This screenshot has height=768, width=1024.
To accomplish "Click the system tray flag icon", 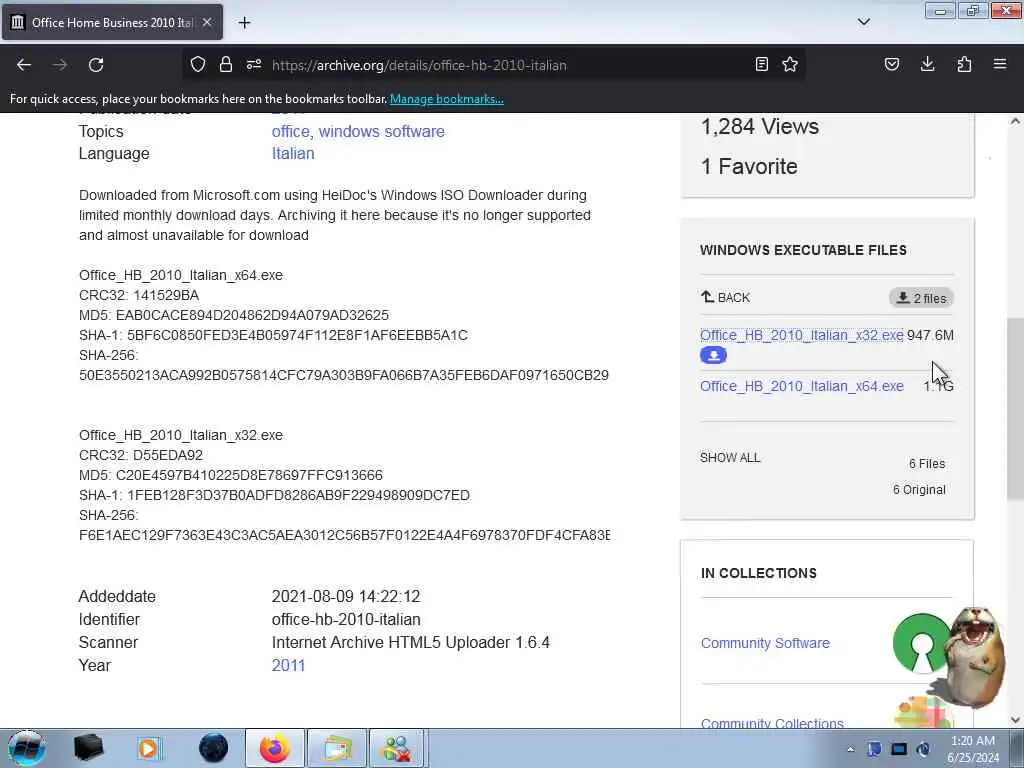I will [874, 749].
